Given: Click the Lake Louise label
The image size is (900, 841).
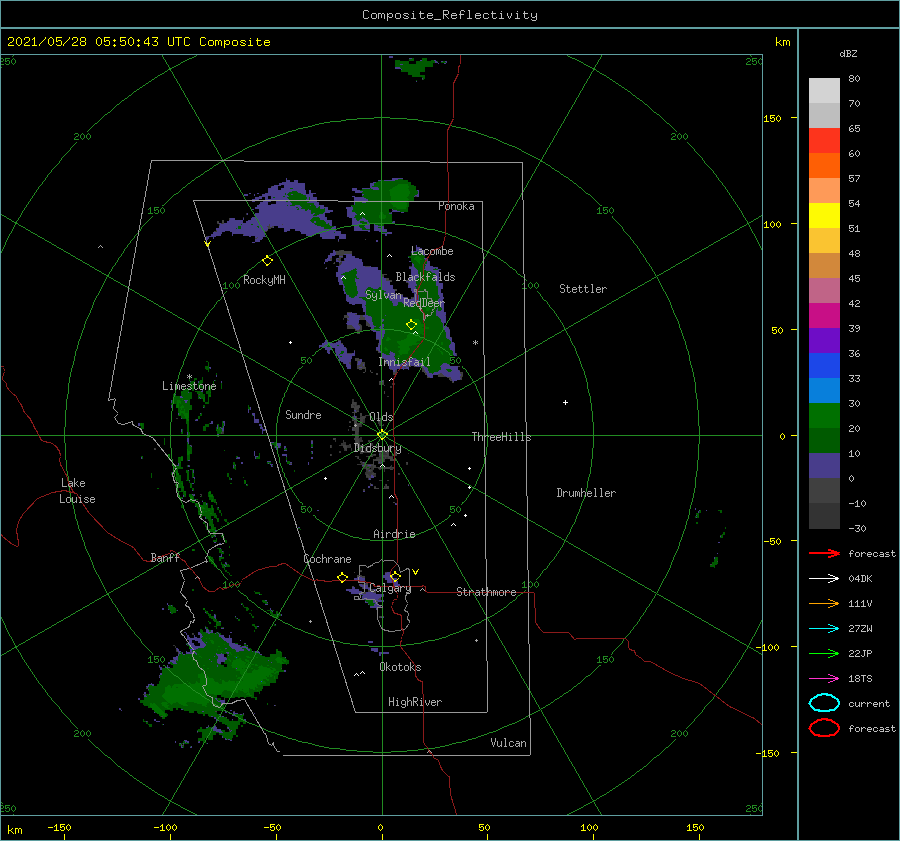Looking at the screenshot, I should pyautogui.click(x=77, y=491).
